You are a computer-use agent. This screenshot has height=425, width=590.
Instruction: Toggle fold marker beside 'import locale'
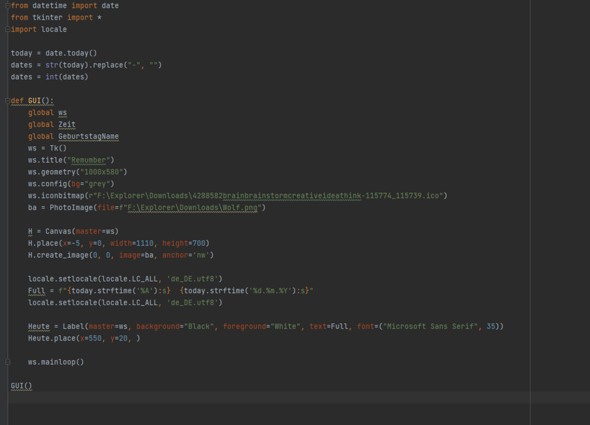8,29
